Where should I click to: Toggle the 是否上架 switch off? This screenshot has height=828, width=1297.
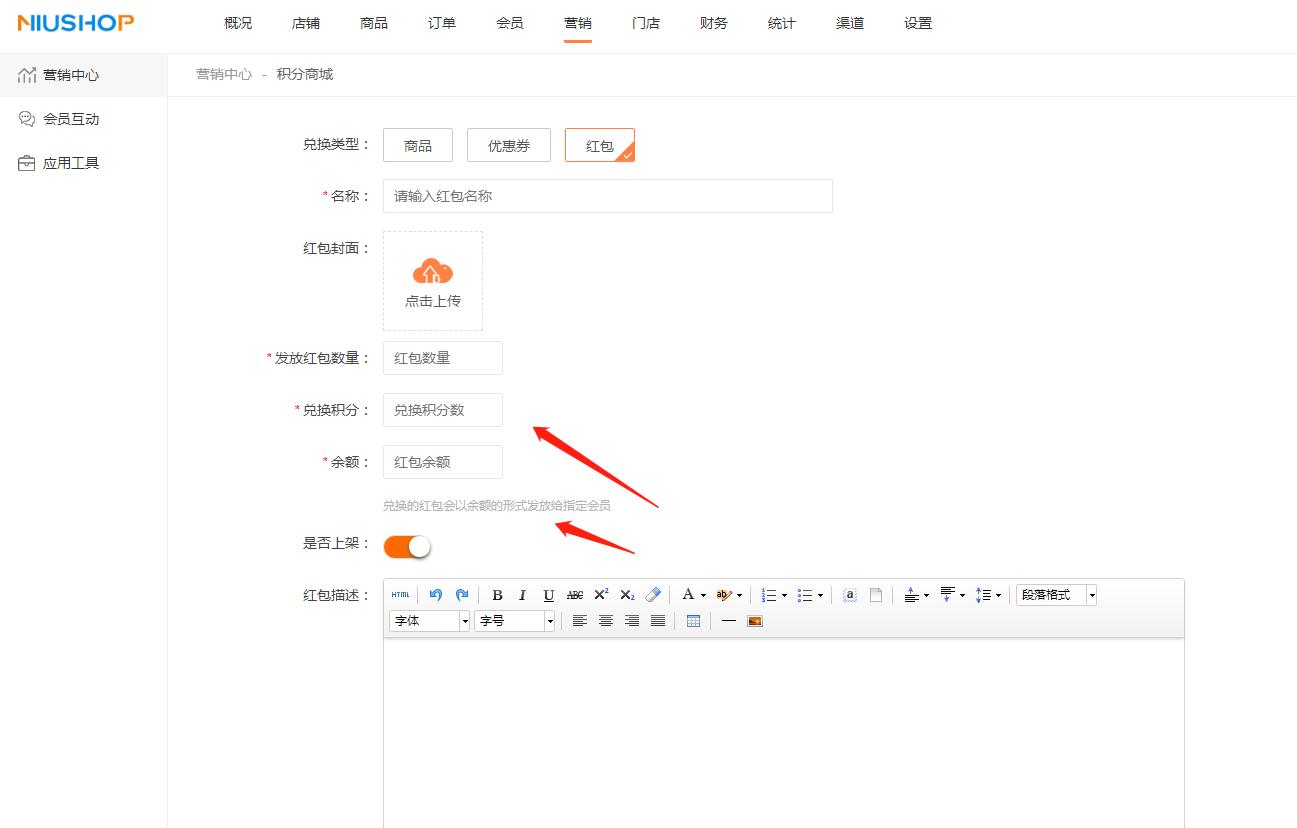click(x=405, y=546)
